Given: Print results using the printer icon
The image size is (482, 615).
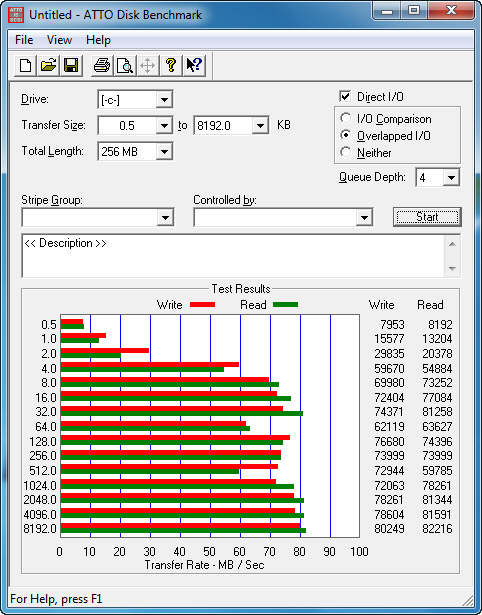Looking at the screenshot, I should (x=102, y=65).
